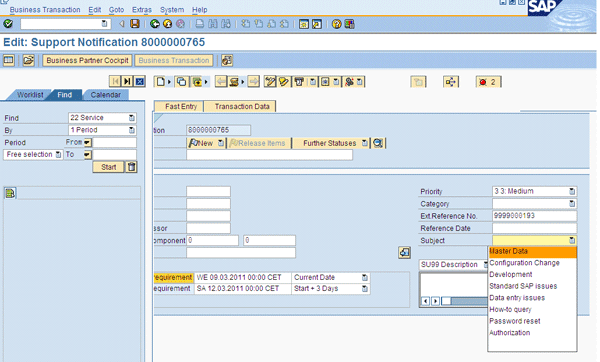Select Data entry issues subject
This screenshot has height=362, width=600.
[x=532, y=298]
